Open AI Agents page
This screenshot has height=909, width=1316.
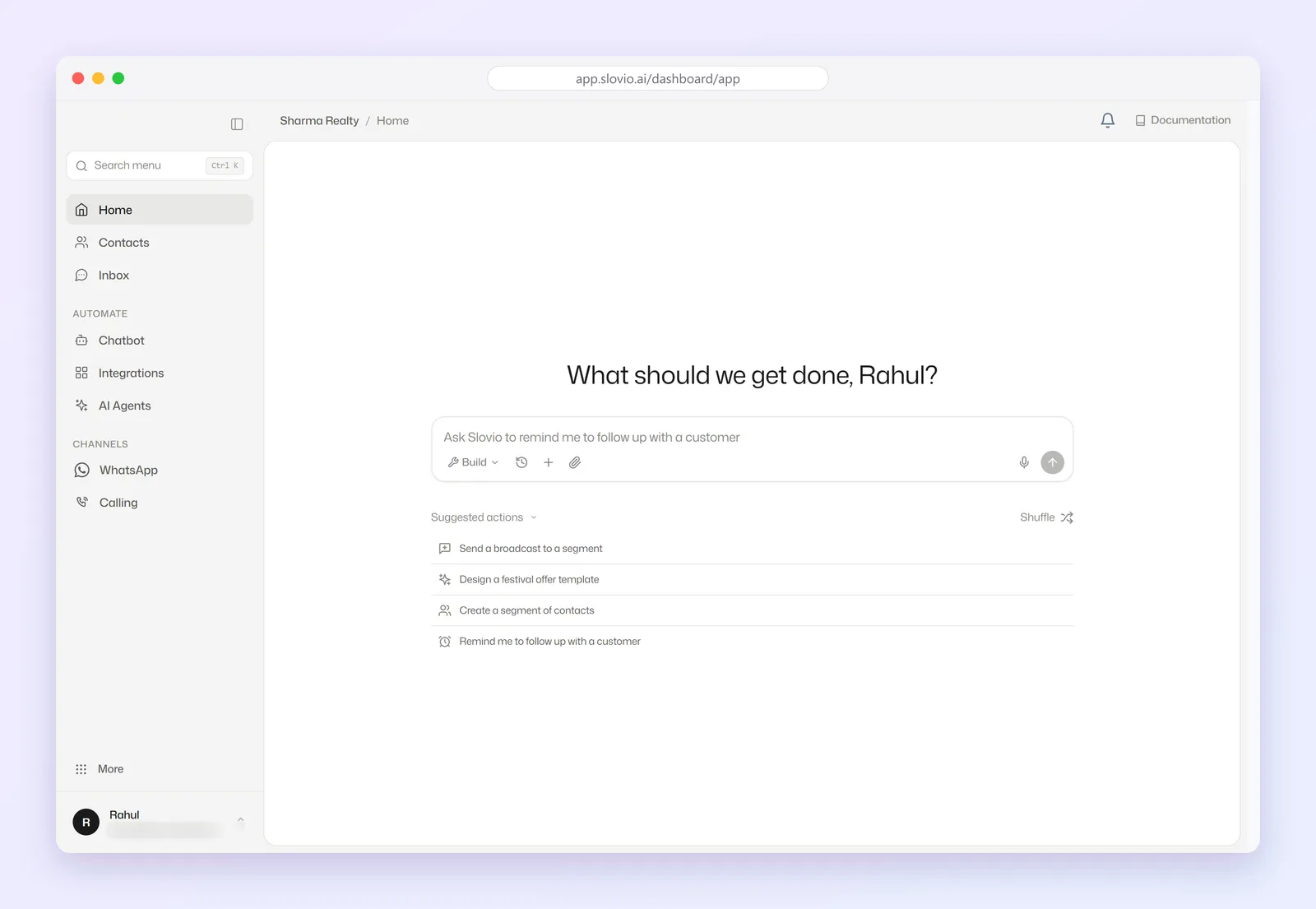[x=160, y=406]
